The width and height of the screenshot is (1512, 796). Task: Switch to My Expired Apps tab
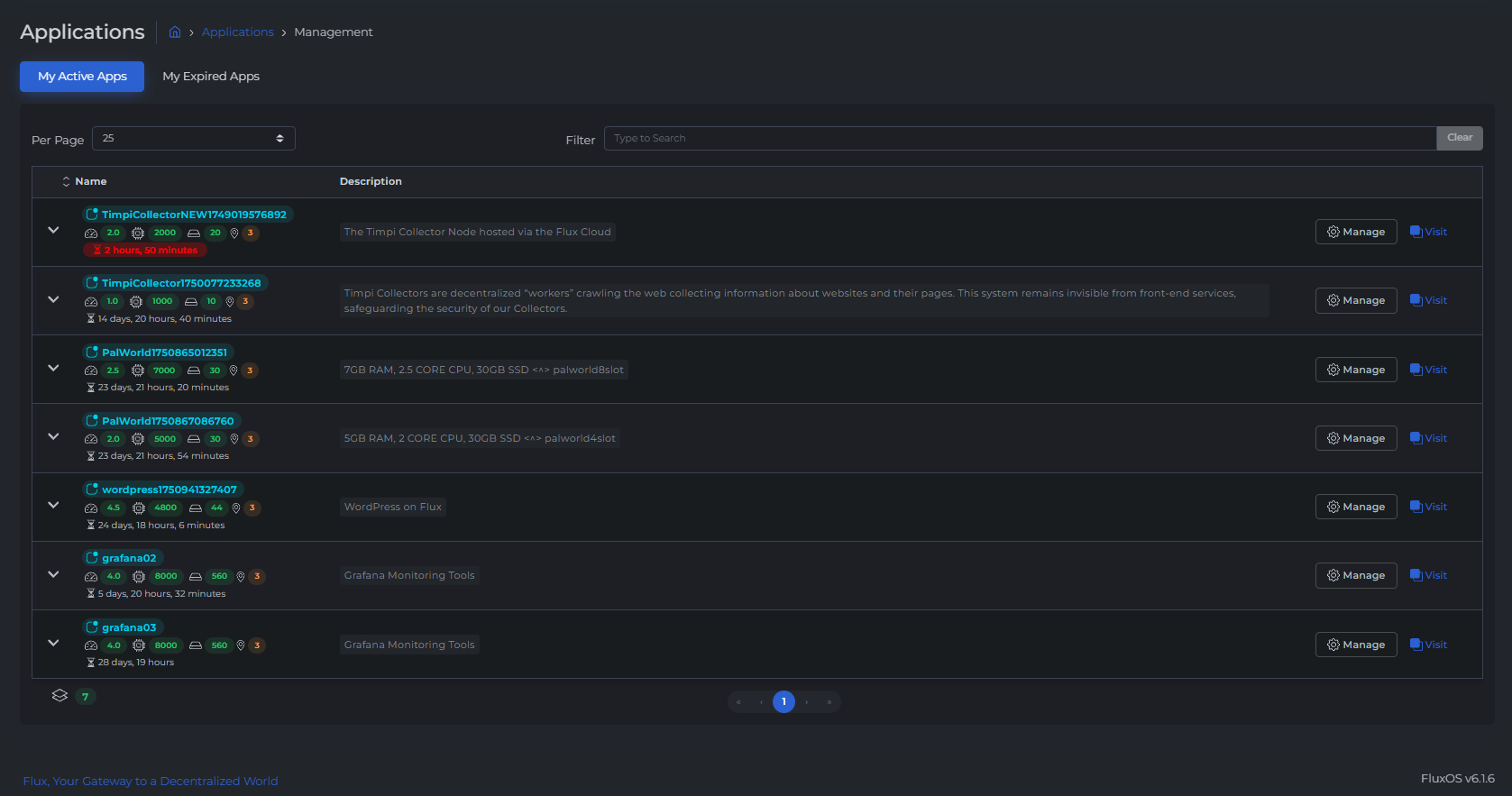211,77
